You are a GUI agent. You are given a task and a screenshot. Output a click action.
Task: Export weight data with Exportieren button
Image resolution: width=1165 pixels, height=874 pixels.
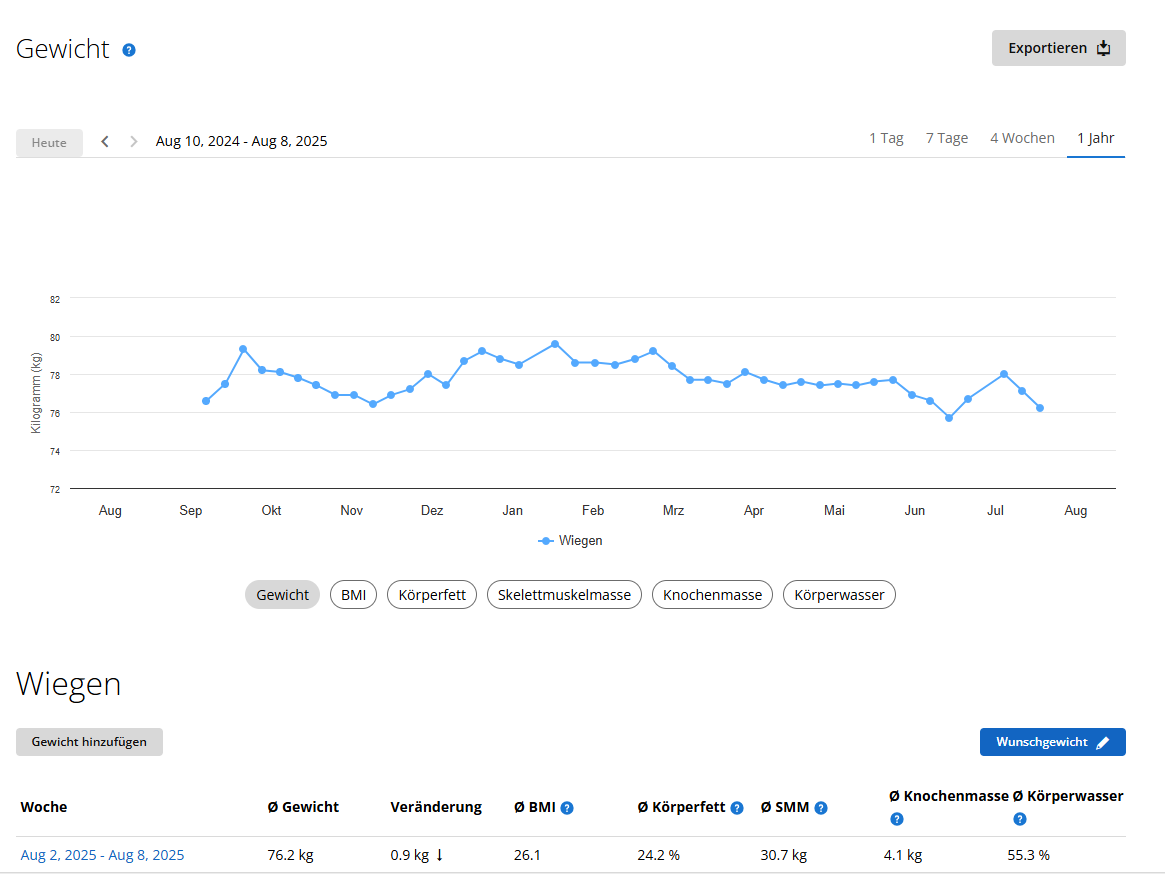click(1058, 48)
